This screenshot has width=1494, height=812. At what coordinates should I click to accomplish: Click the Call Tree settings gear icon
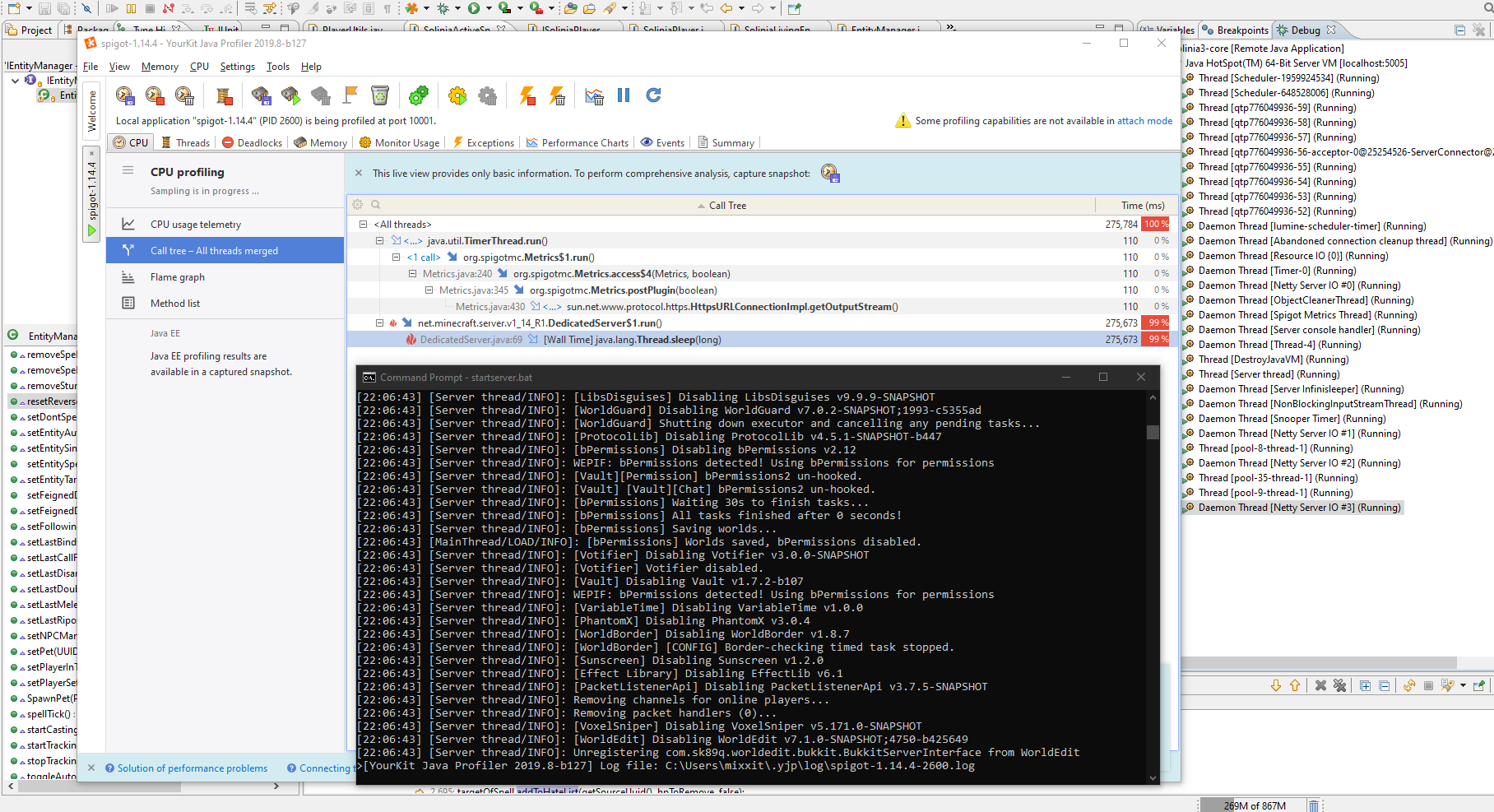[x=357, y=205]
